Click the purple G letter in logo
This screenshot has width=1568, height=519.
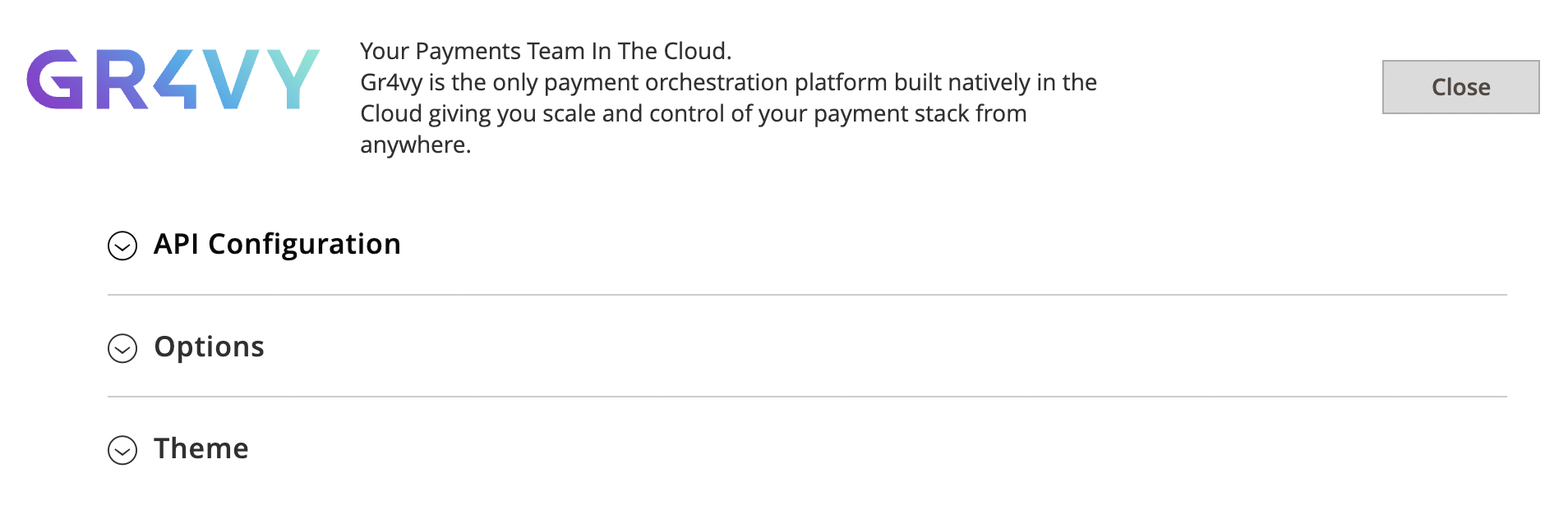coord(55,80)
